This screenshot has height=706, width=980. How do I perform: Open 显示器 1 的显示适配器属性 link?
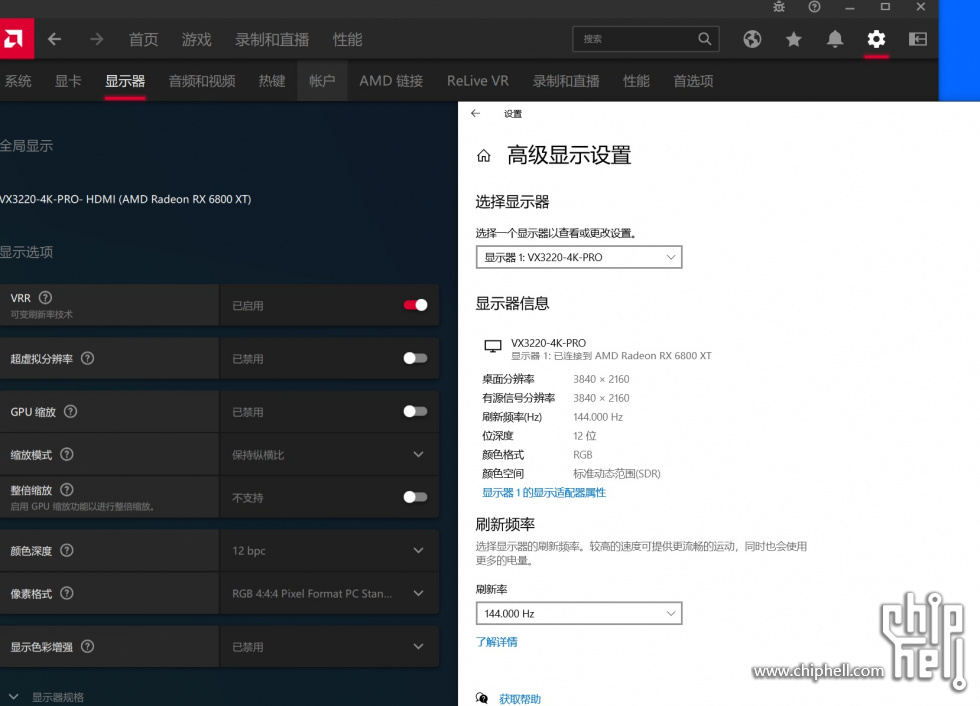click(544, 492)
